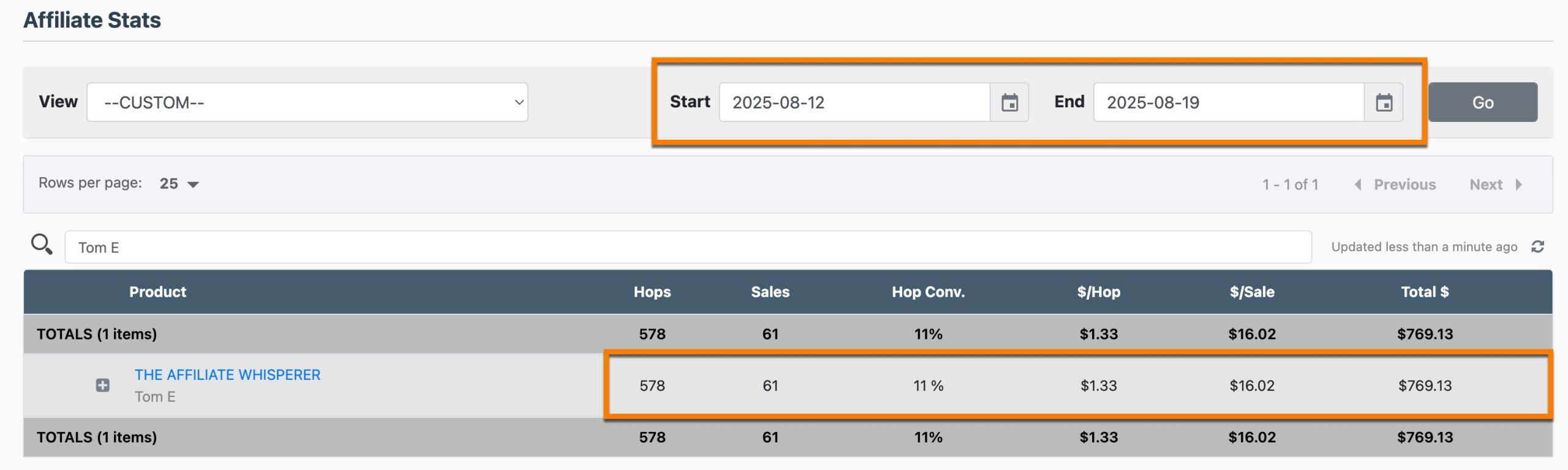Screen dimensions: 1568x470
Task: Click the search magnifier icon
Action: click(42, 244)
